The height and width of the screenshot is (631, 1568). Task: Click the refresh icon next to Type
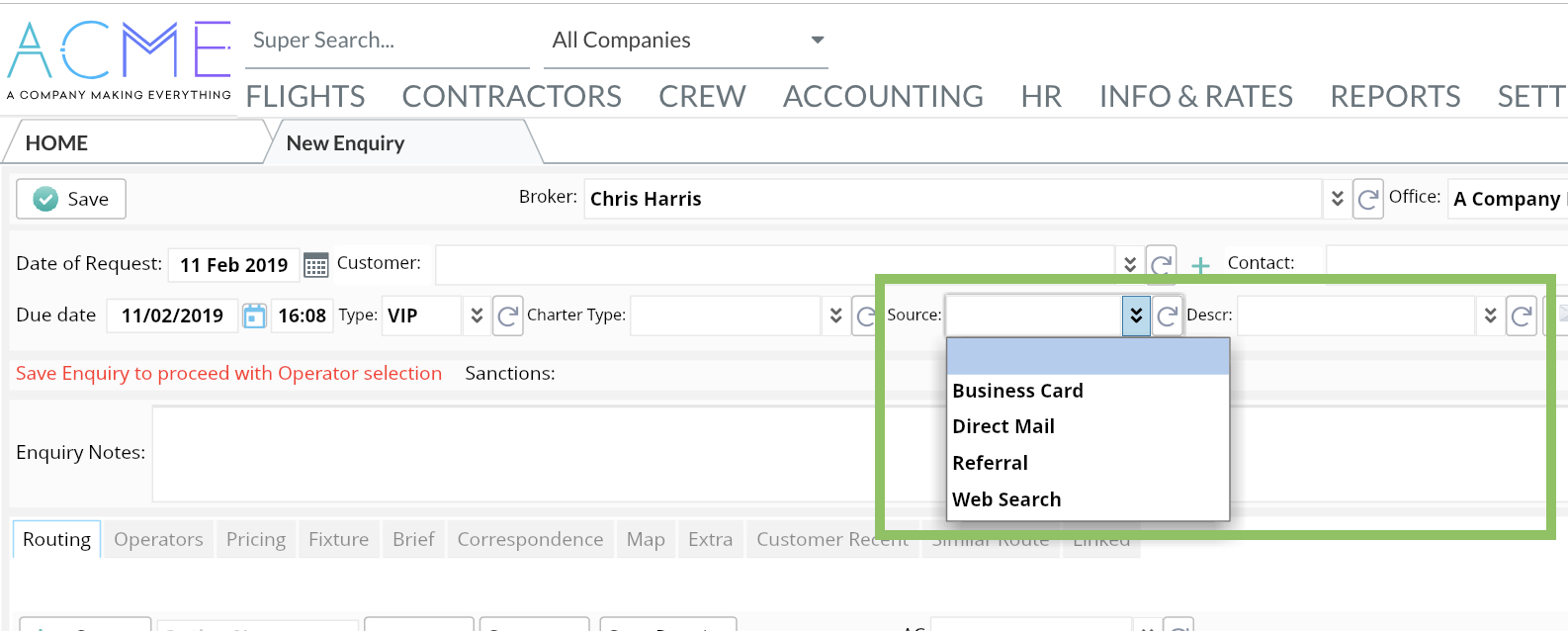[x=507, y=315]
